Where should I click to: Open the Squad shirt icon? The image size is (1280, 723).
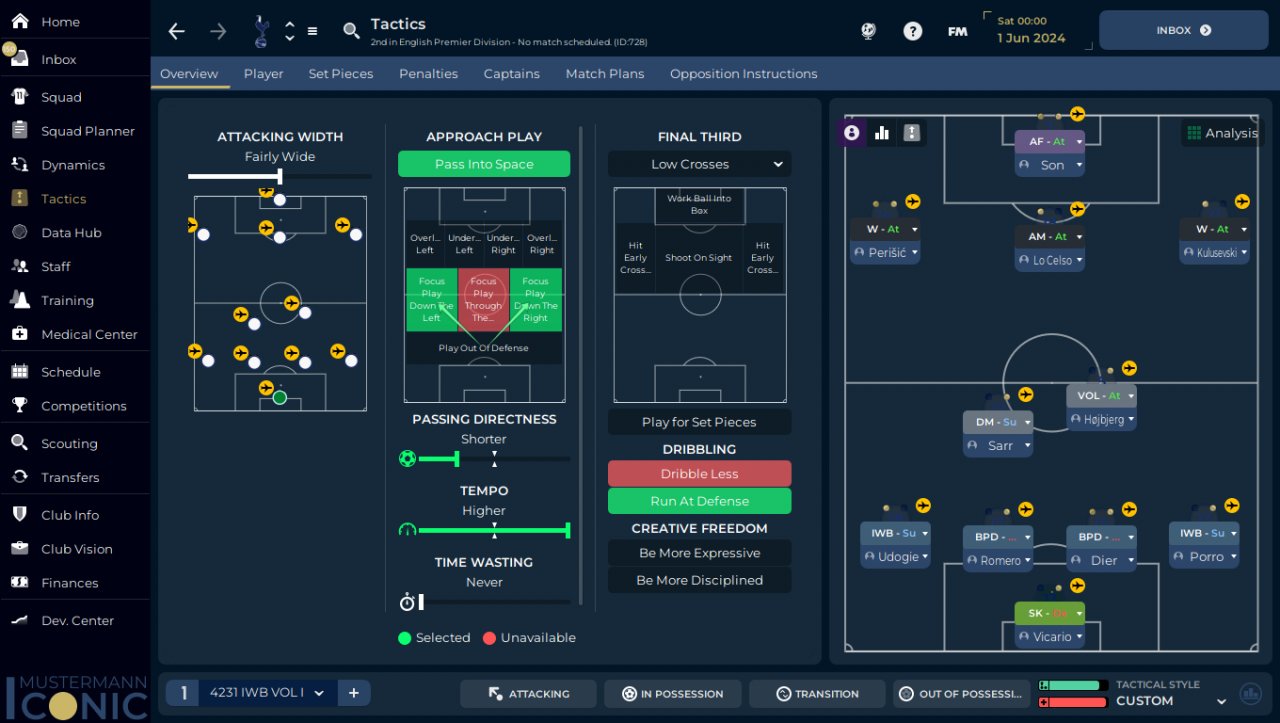[x=19, y=97]
